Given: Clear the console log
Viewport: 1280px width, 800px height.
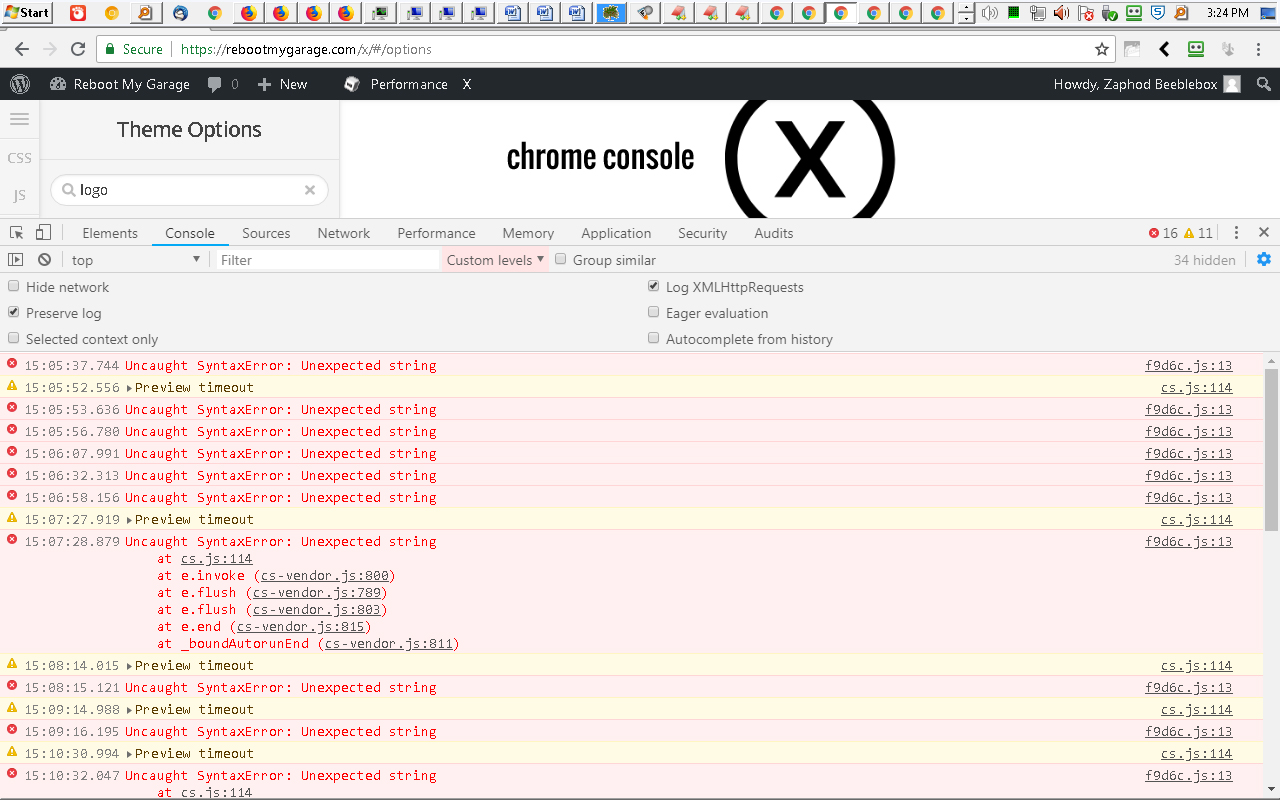Looking at the screenshot, I should coord(44,260).
